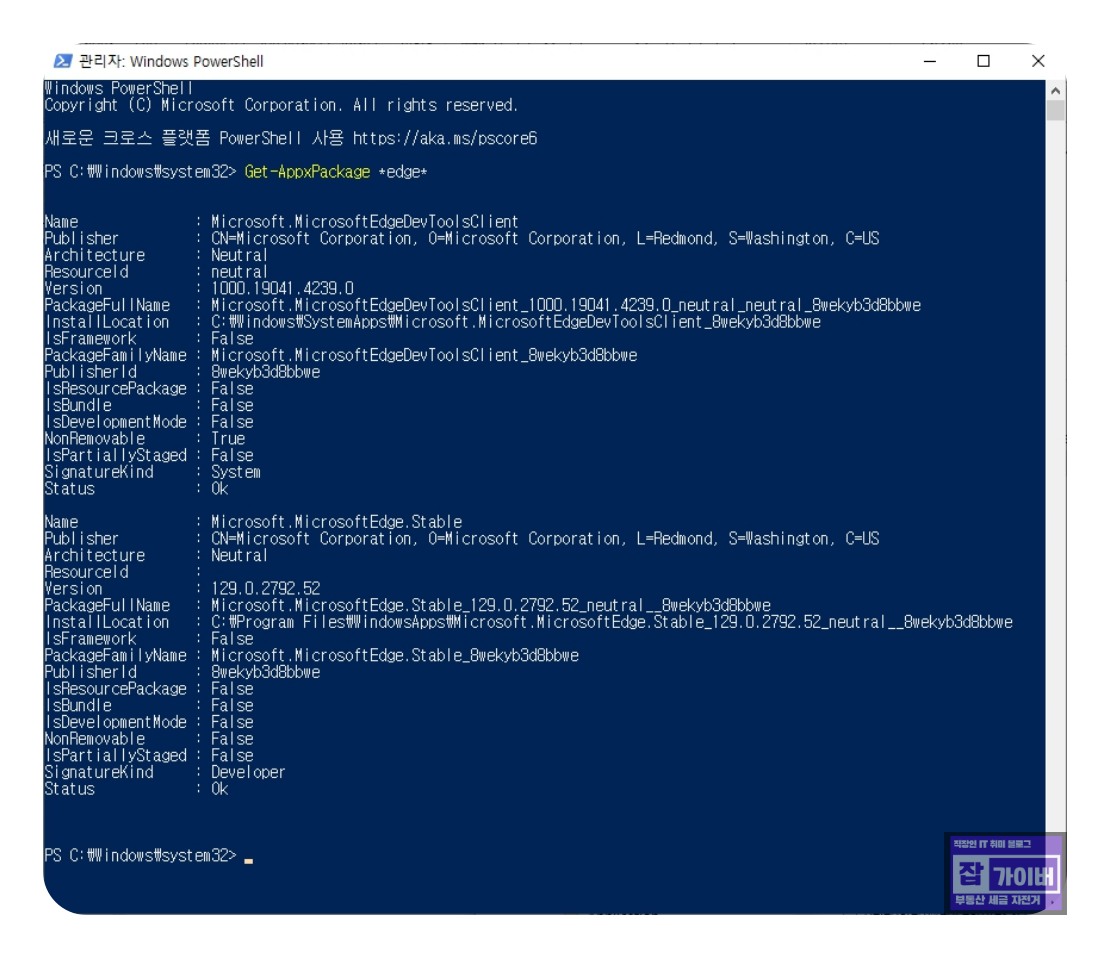Click the Get-AppxPackage command text
This screenshot has height=958, width=1110.
tap(307, 172)
